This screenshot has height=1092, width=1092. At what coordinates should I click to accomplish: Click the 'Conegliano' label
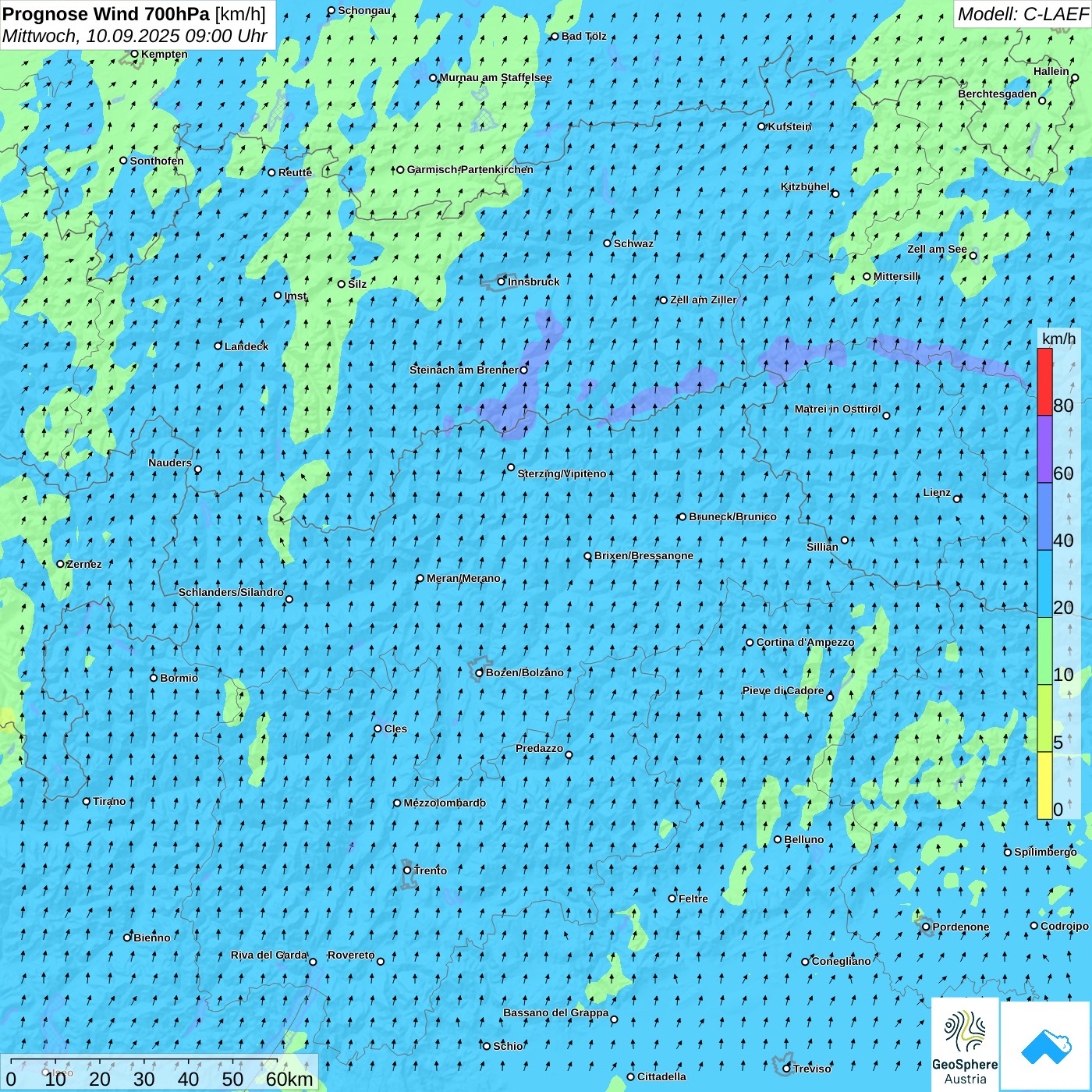pyautogui.click(x=841, y=961)
